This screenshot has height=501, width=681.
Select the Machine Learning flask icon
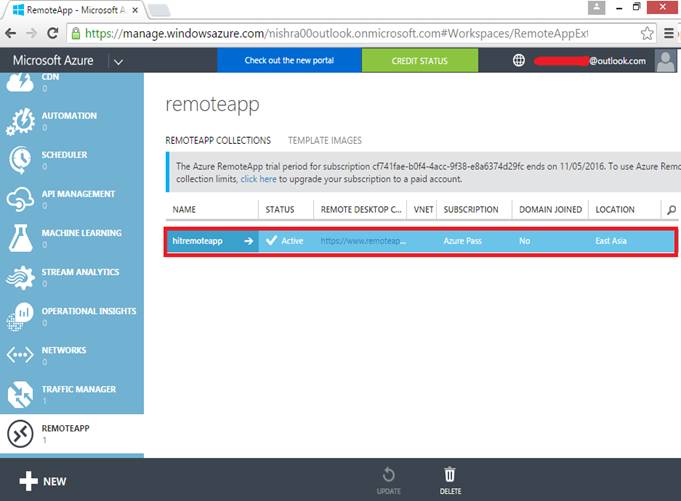[x=20, y=238]
